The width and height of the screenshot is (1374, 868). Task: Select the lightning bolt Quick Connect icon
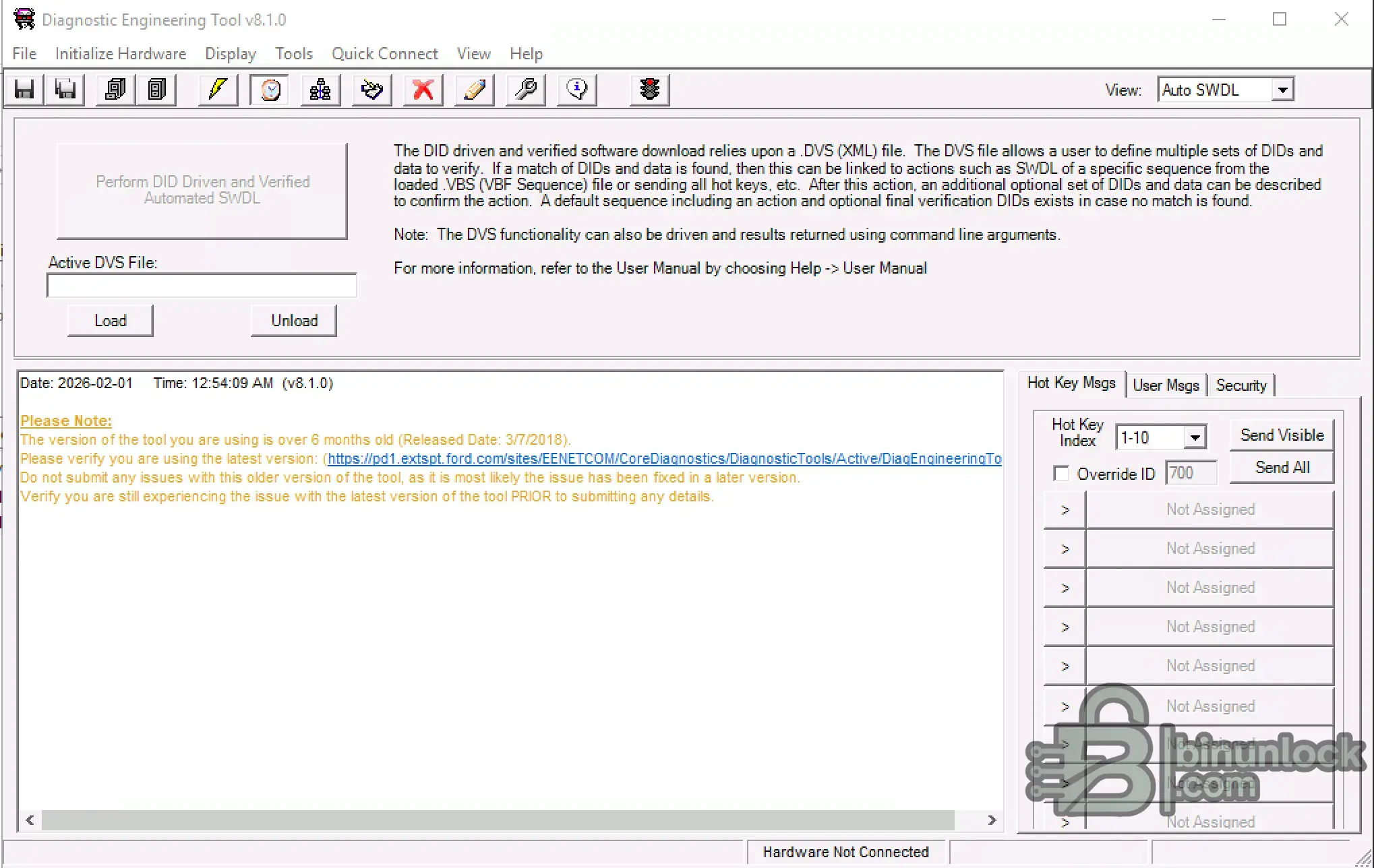tap(217, 89)
